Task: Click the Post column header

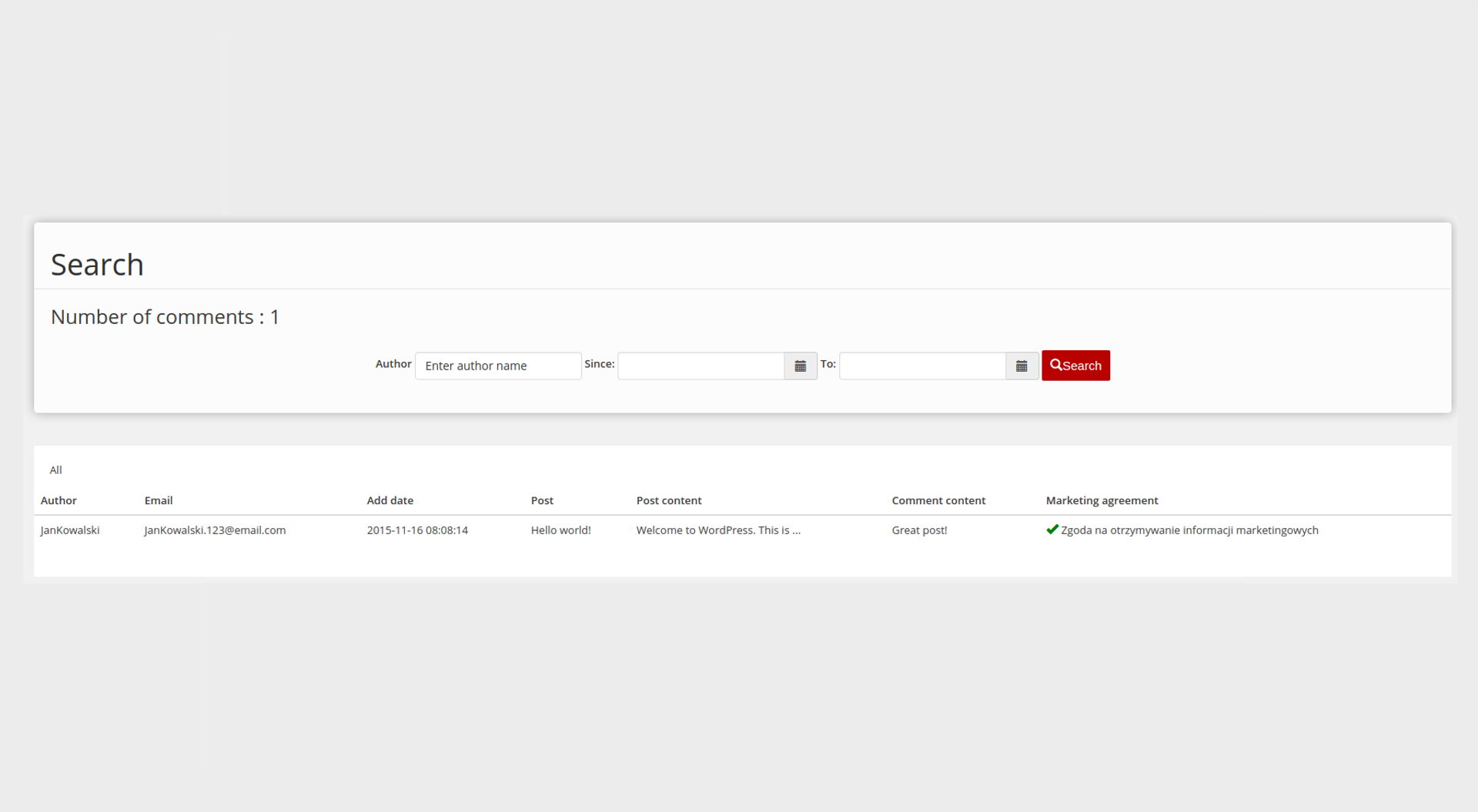Action: pyautogui.click(x=542, y=500)
